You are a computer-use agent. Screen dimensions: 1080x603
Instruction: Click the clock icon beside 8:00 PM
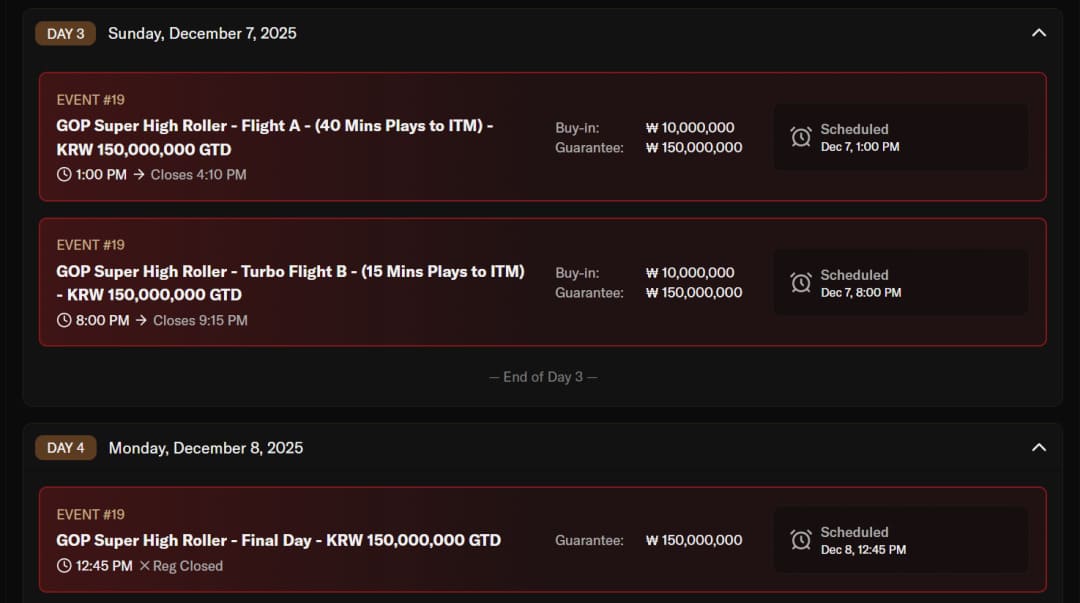(x=64, y=321)
